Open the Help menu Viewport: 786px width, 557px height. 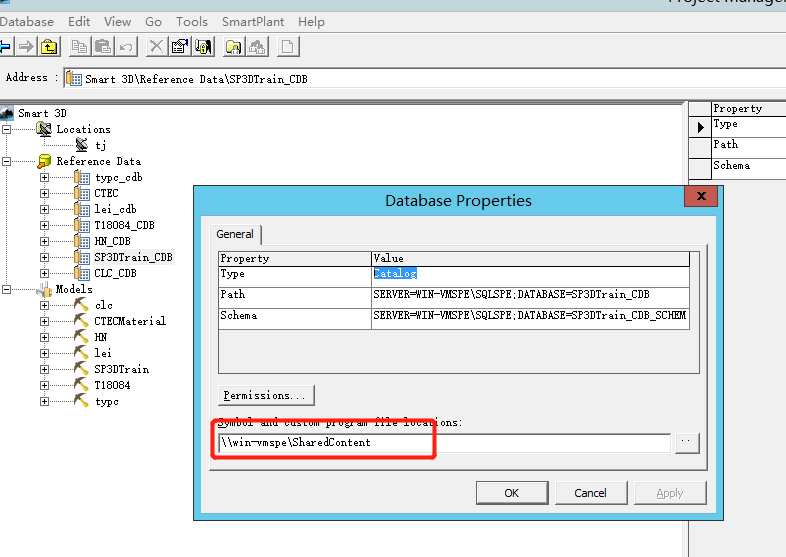click(311, 22)
